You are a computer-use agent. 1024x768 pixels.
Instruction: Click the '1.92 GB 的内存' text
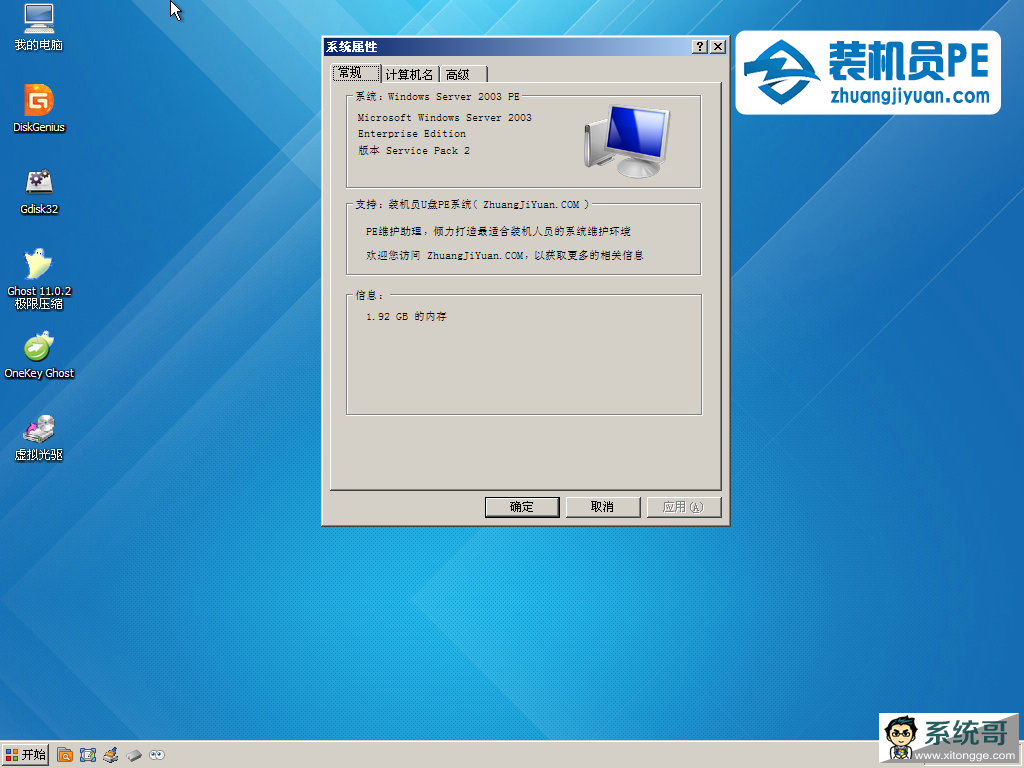[x=406, y=316]
